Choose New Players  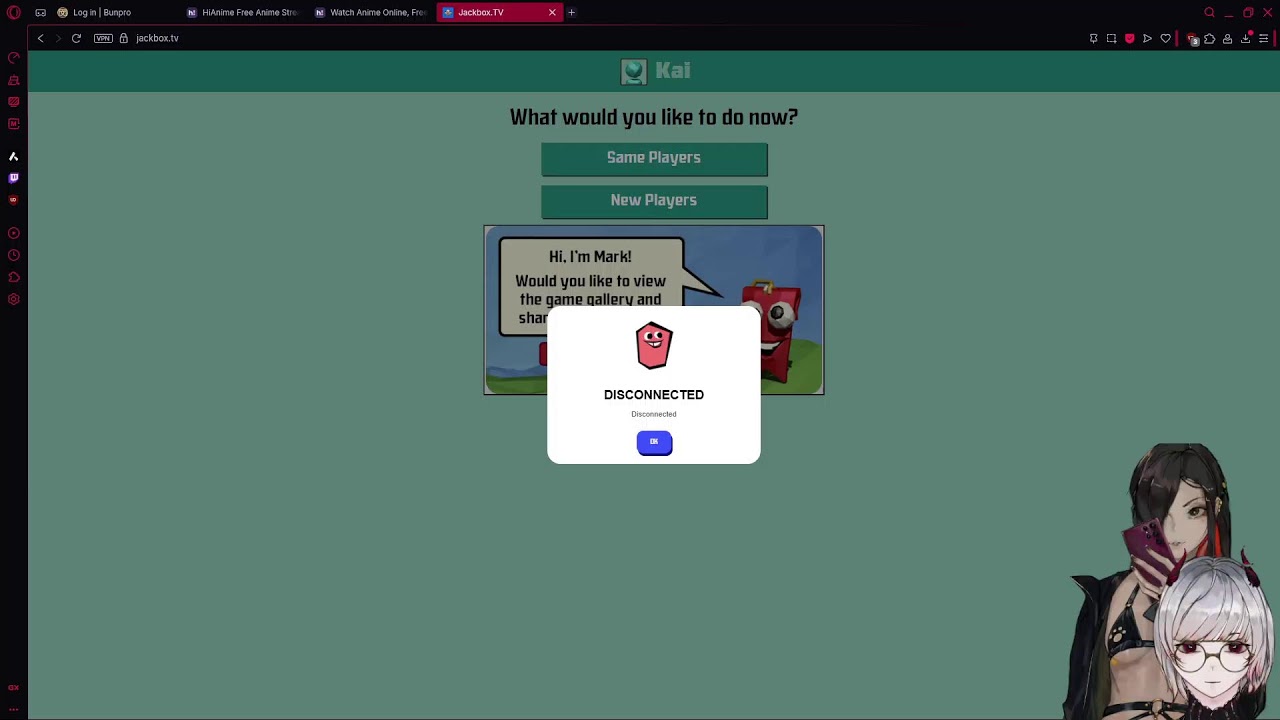(654, 201)
